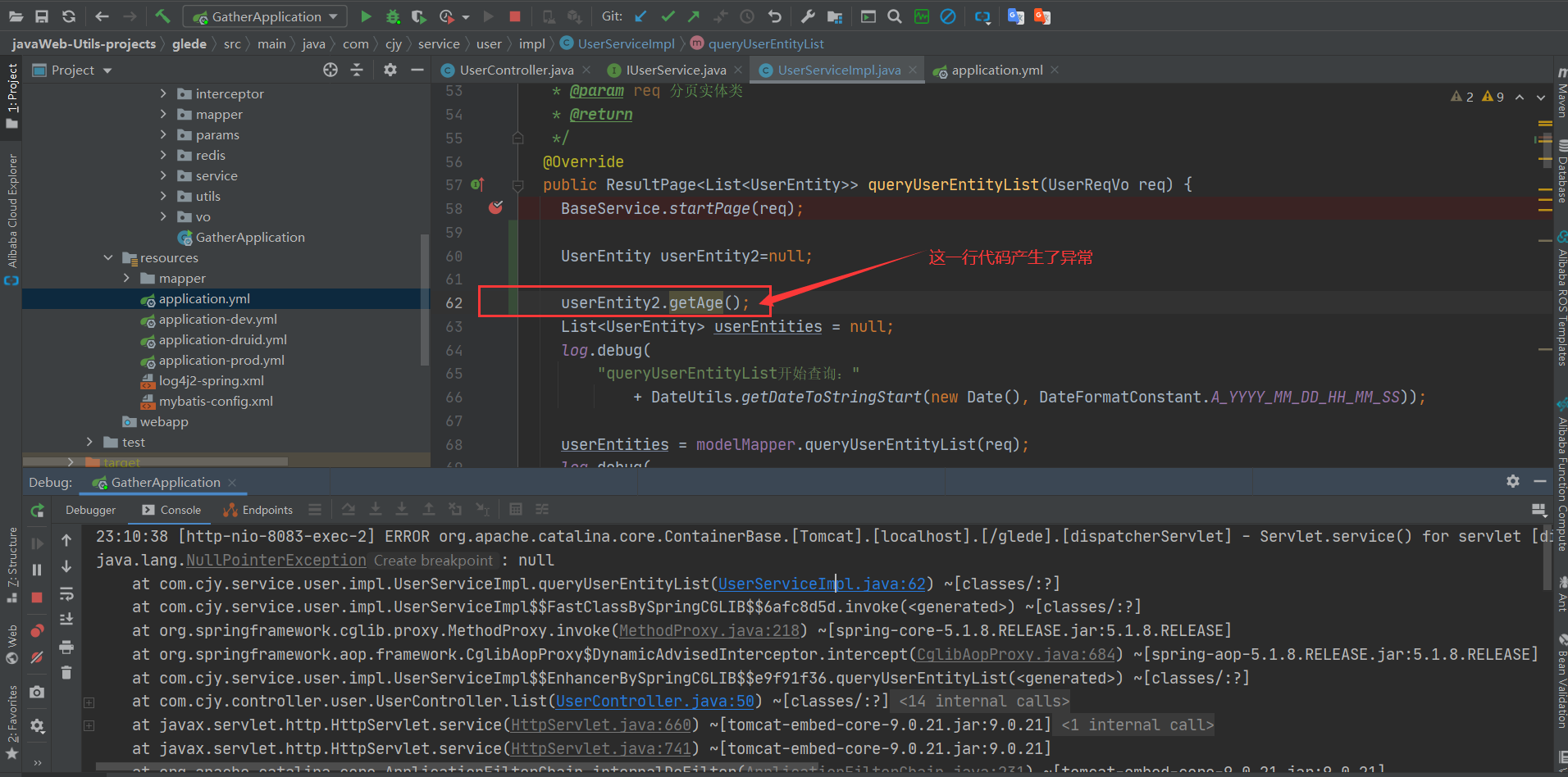The image size is (1568, 777).
Task: Toggle soft-wrap in the console
Action: [x=66, y=594]
